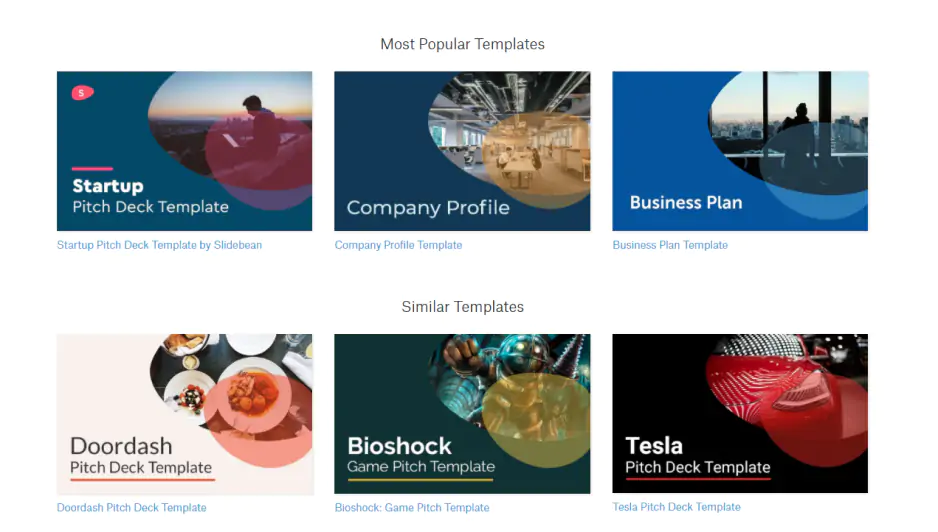938x532 pixels.
Task: Open the Bioshock Game Pitch thumbnail
Action: (x=462, y=414)
